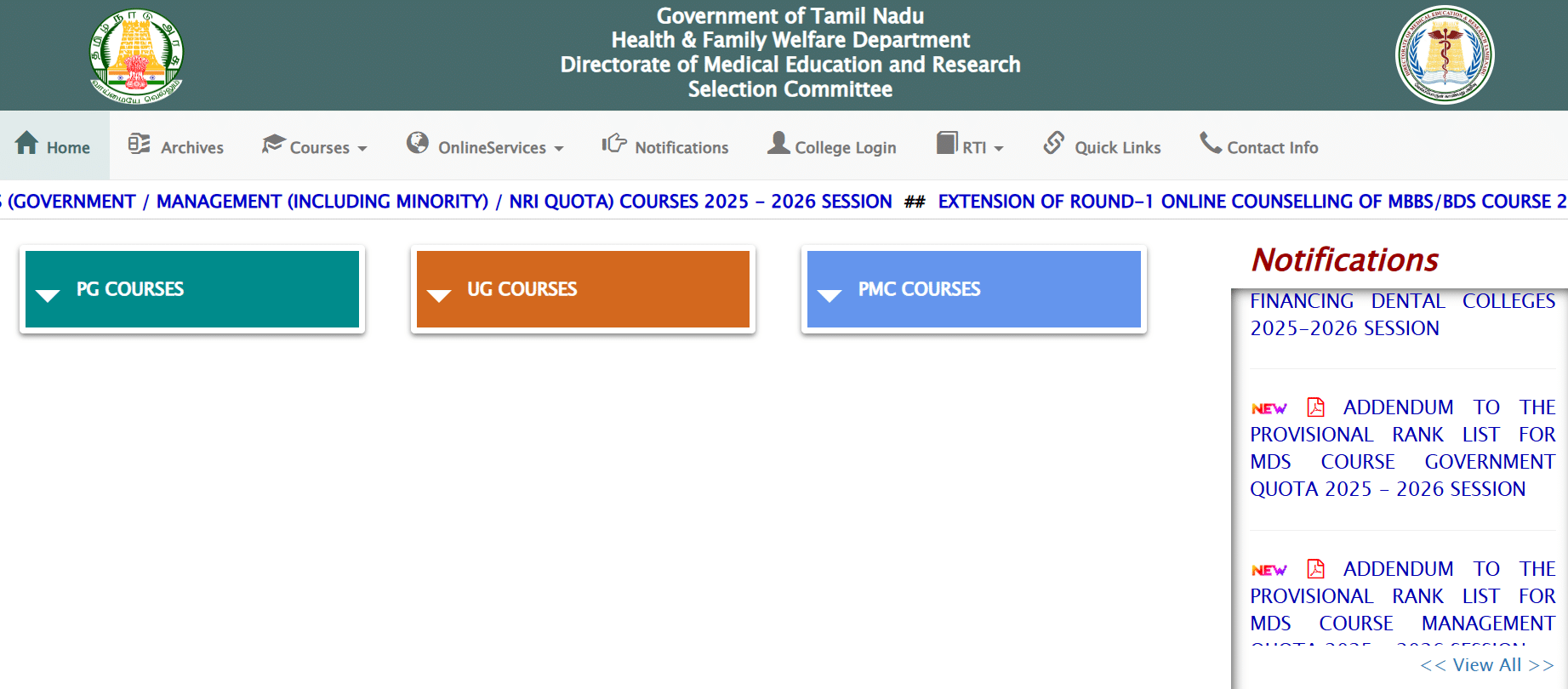1568x689 pixels.
Task: Open the Archives menu item
Action: click(x=192, y=148)
